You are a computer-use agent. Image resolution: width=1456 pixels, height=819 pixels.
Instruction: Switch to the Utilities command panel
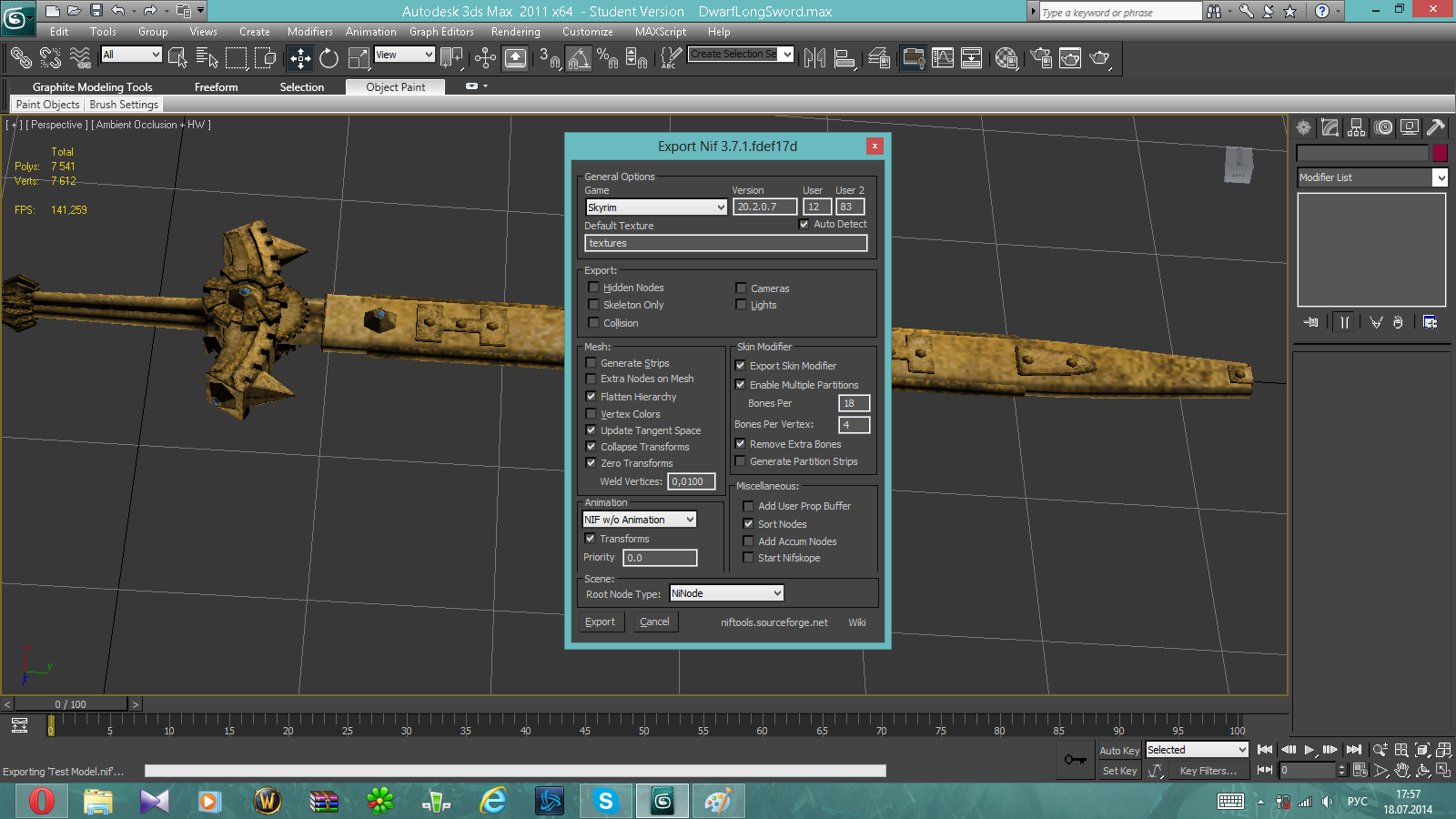point(1436,127)
